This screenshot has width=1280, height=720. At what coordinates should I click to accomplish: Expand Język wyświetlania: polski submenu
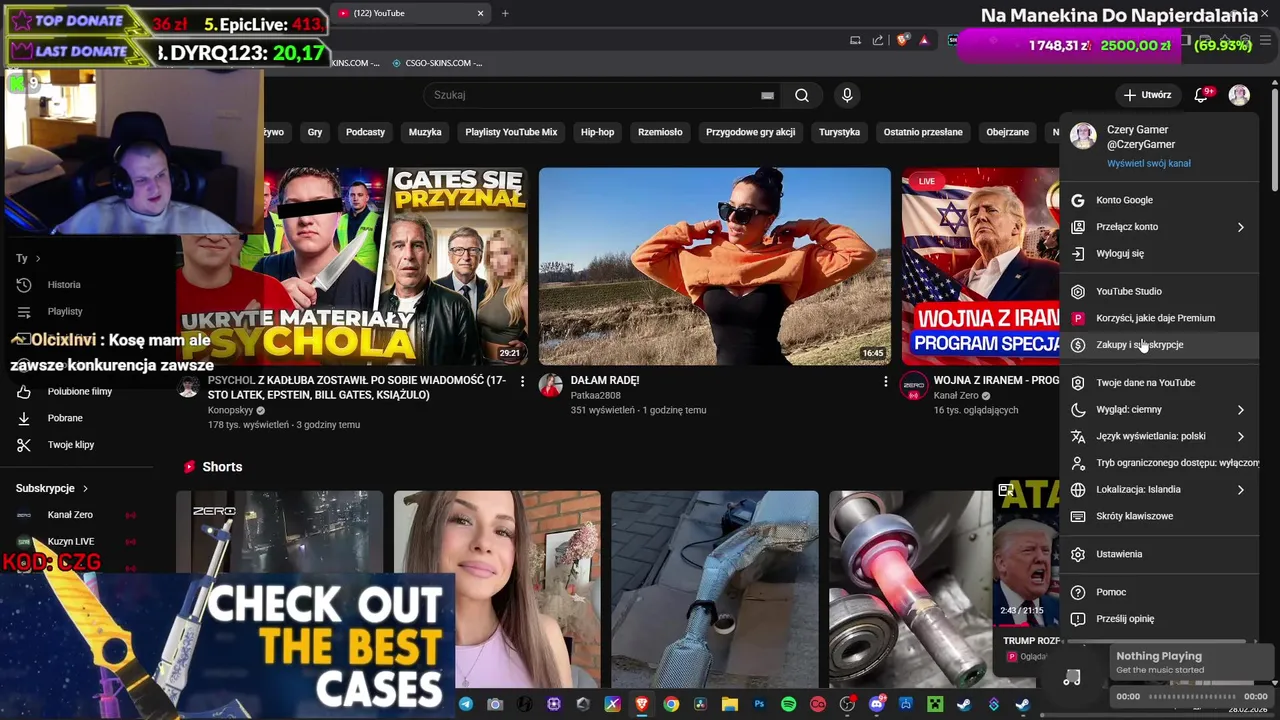click(x=1240, y=436)
